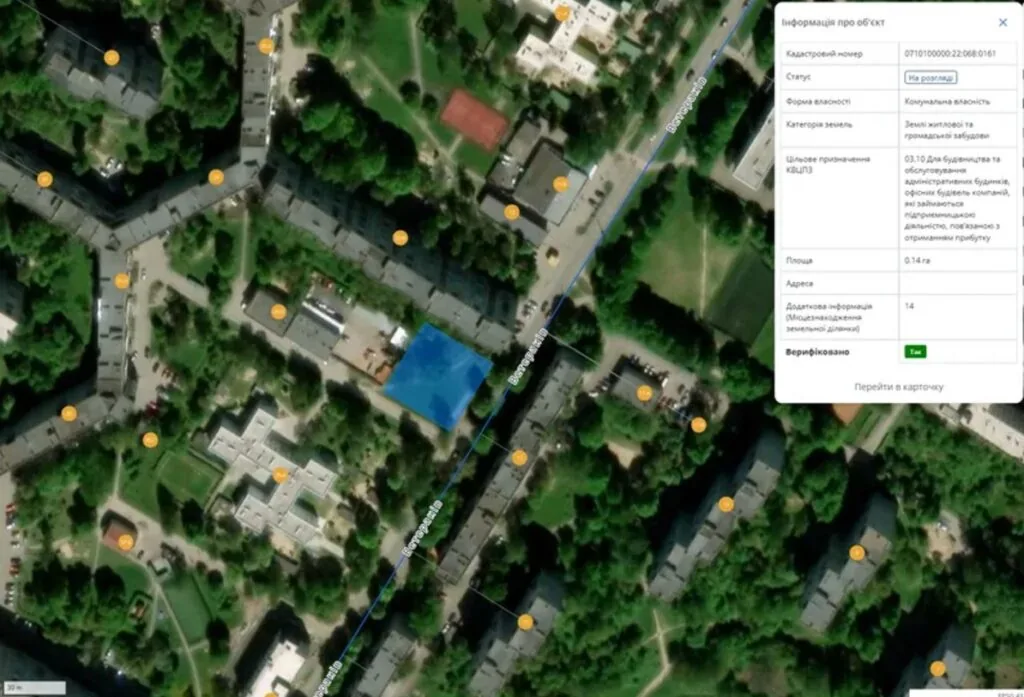Select the highlighted blue land parcel

(438, 377)
